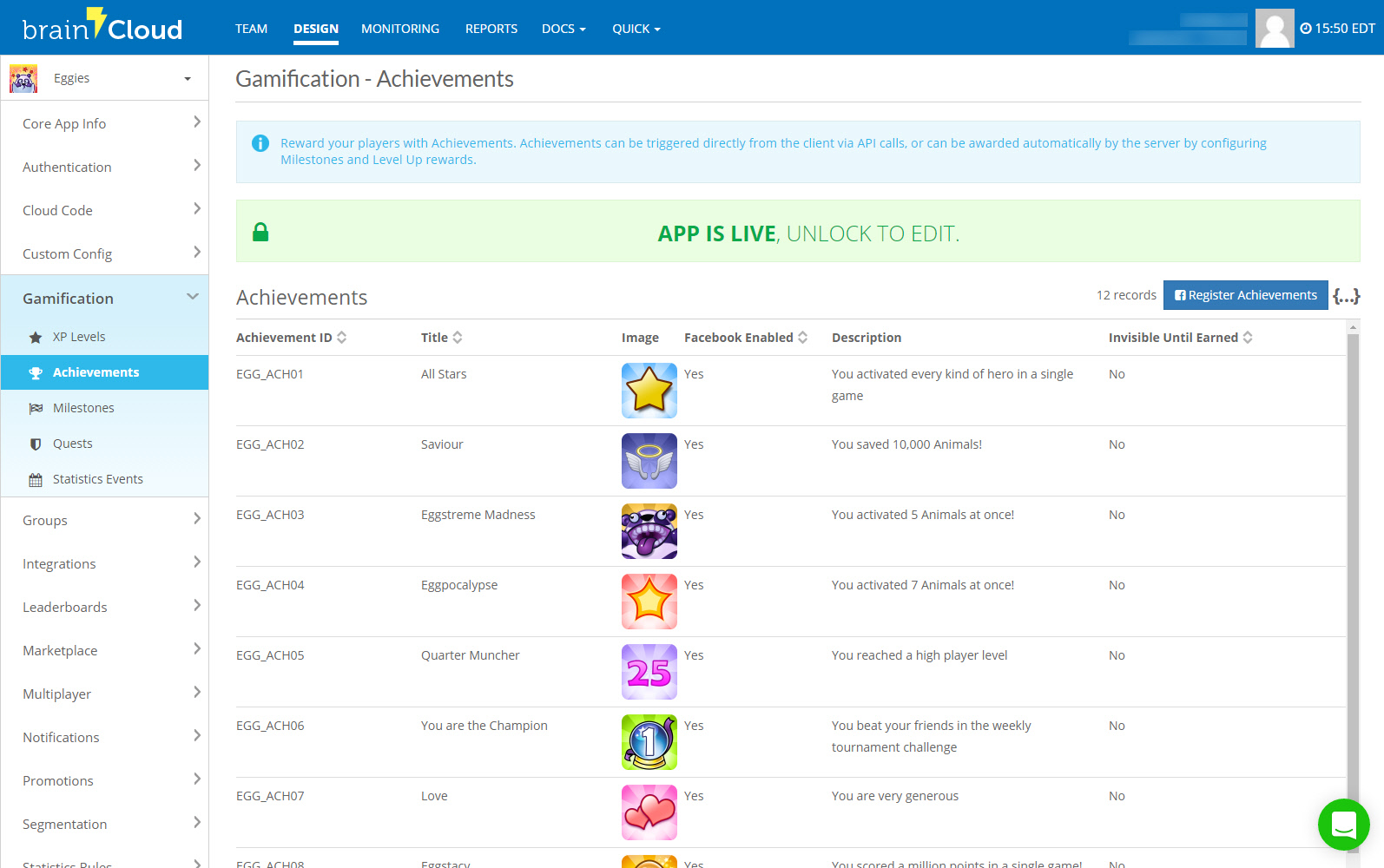
Task: Click the Register Achievements button
Action: click(x=1245, y=295)
